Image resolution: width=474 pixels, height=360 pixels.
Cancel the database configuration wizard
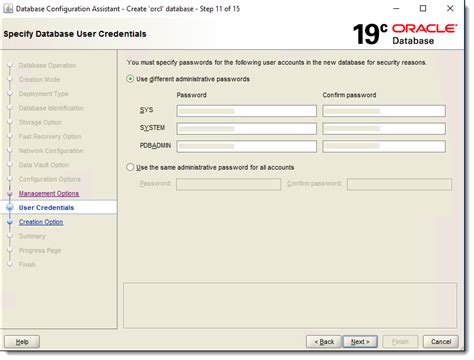click(441, 342)
